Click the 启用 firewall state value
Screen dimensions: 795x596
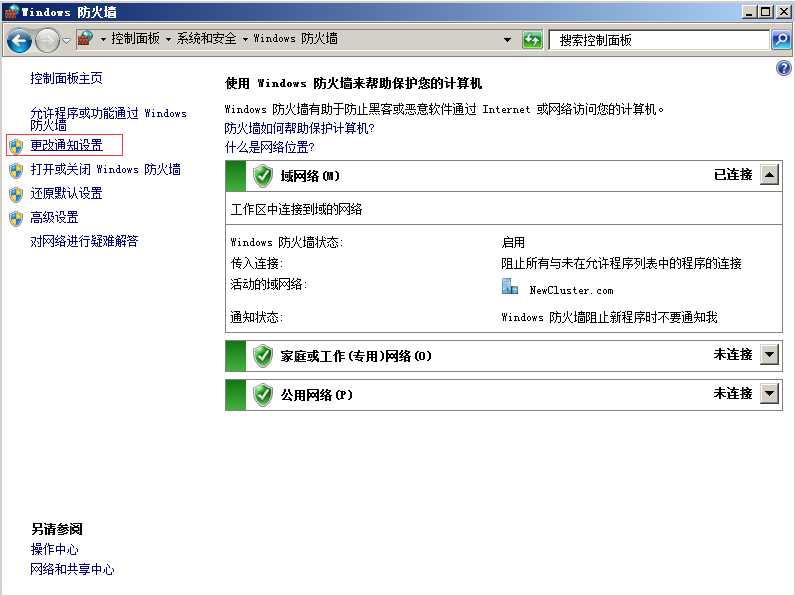tap(513, 242)
